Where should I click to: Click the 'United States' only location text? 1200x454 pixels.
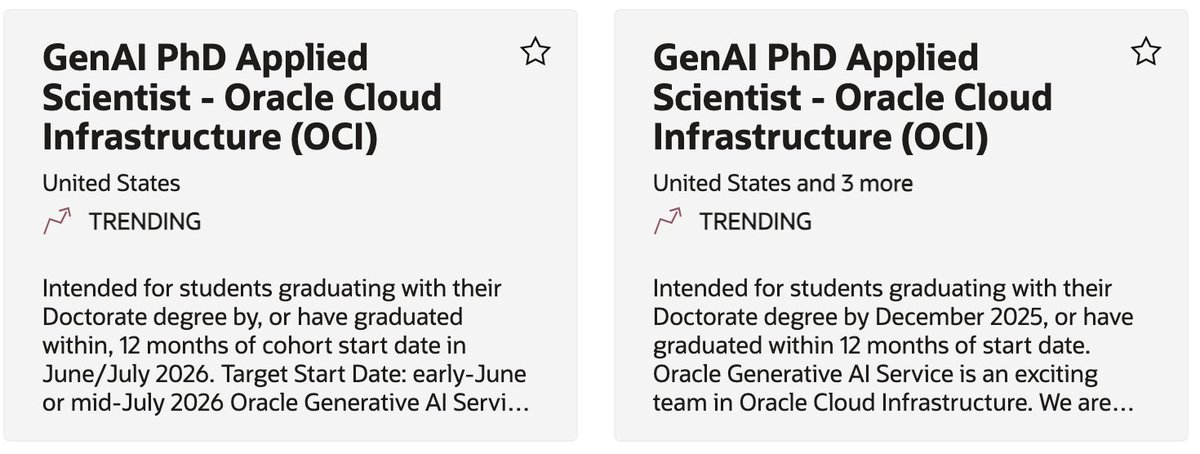111,183
